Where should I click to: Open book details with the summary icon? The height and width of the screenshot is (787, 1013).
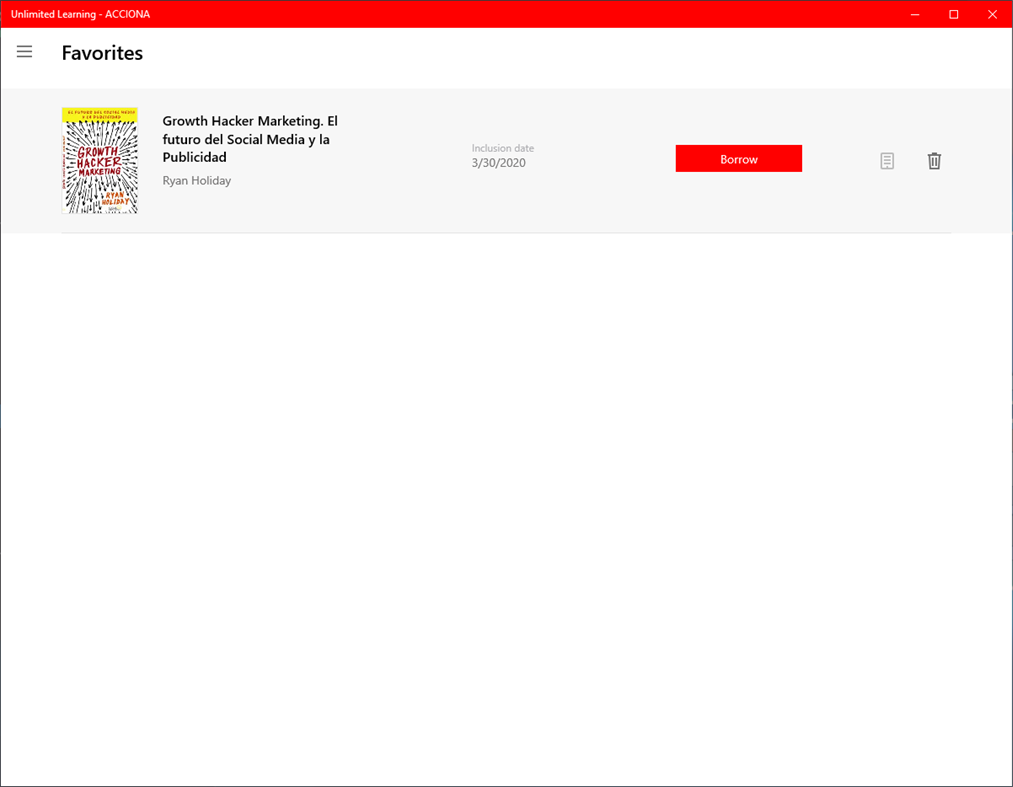point(886,160)
